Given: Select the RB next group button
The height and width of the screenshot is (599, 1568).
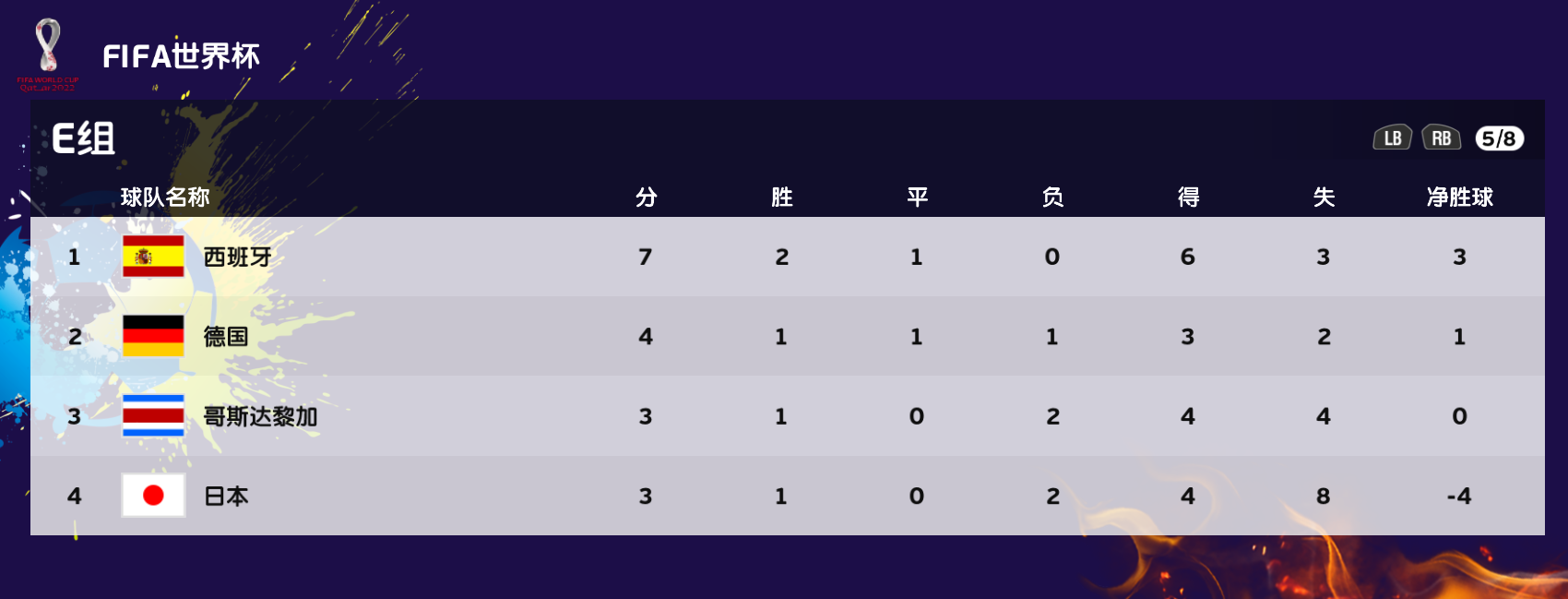Looking at the screenshot, I should (x=1442, y=138).
